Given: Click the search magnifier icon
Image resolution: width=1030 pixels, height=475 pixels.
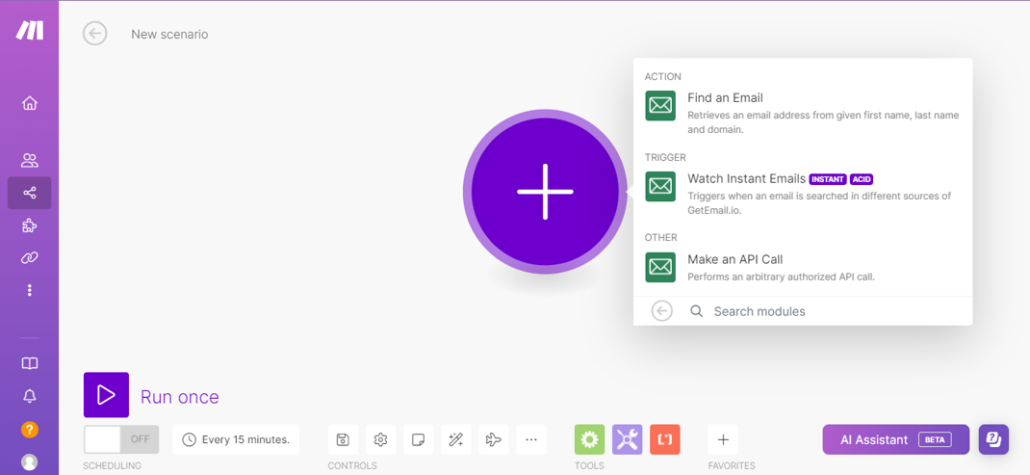Looking at the screenshot, I should click(696, 311).
